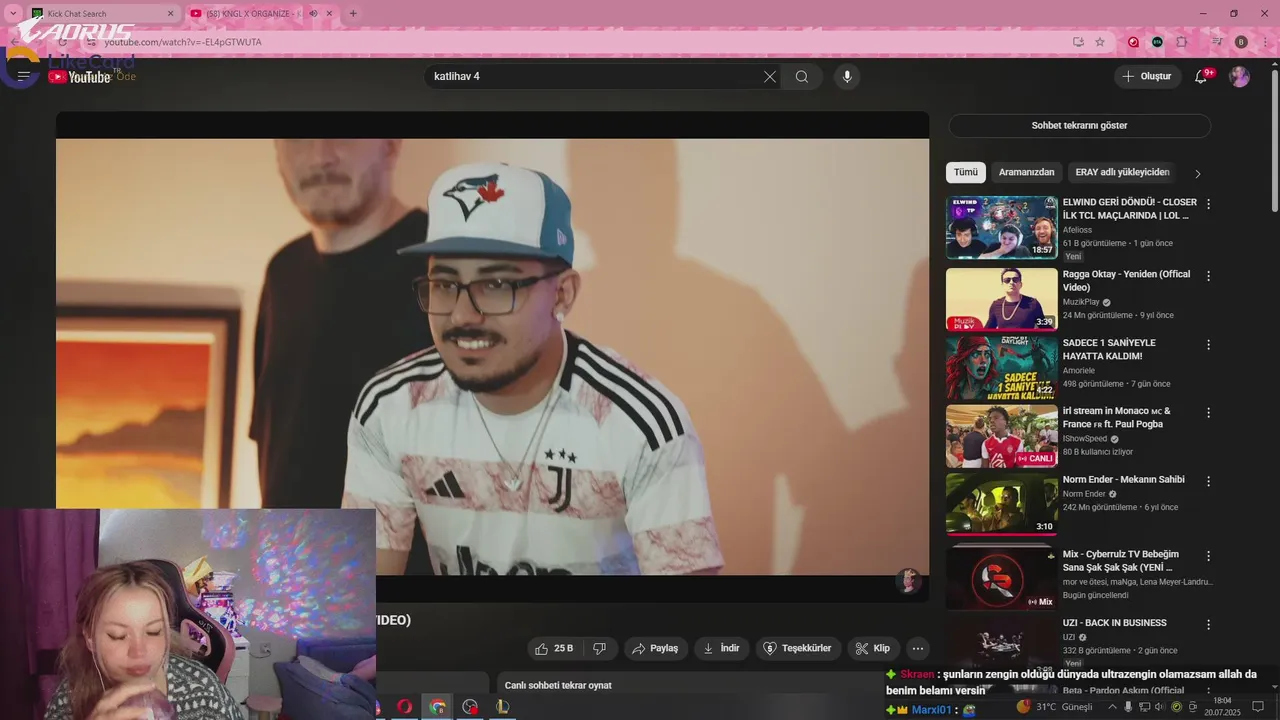Screen dimensions: 1280x720
Task: Open the YouTube hamburger guide menu
Action: pyautogui.click(x=24, y=76)
